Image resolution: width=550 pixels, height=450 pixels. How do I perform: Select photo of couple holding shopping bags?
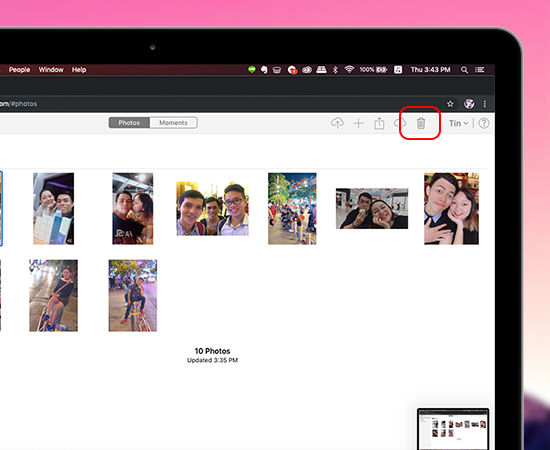(53, 208)
